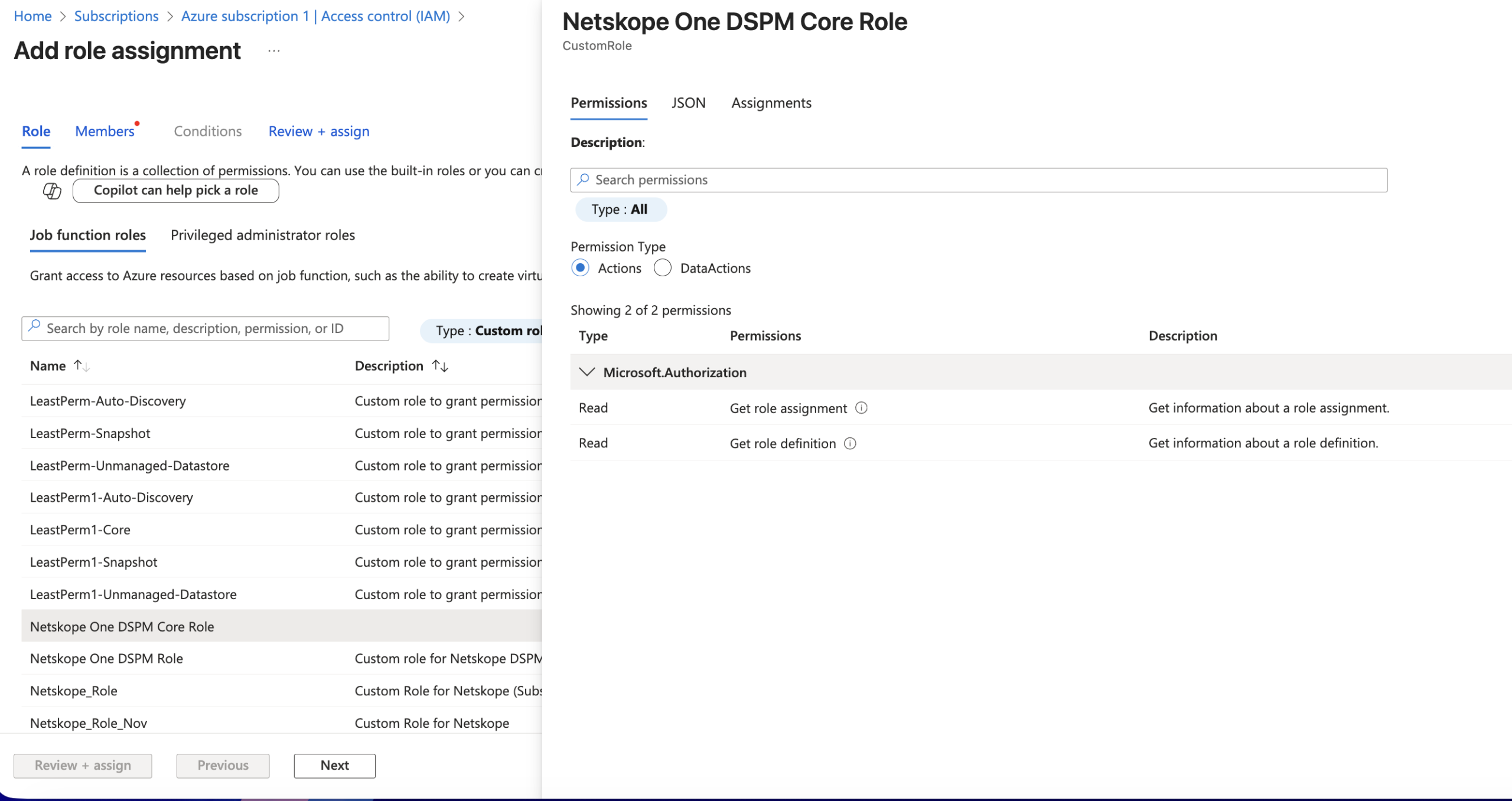Click 'Get information about a role assignment.' description
The width and height of the screenshot is (1512, 801).
click(x=1269, y=408)
